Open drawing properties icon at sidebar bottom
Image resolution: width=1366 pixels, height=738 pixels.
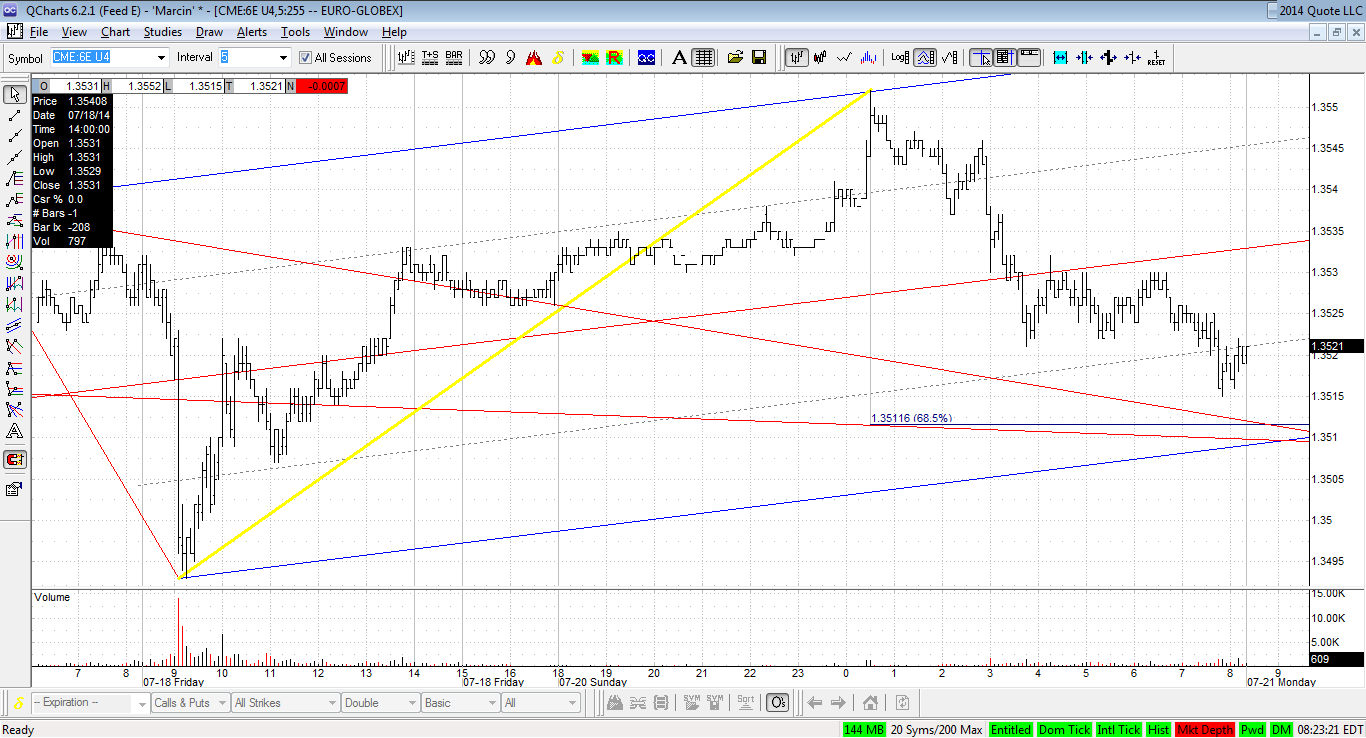[15, 489]
